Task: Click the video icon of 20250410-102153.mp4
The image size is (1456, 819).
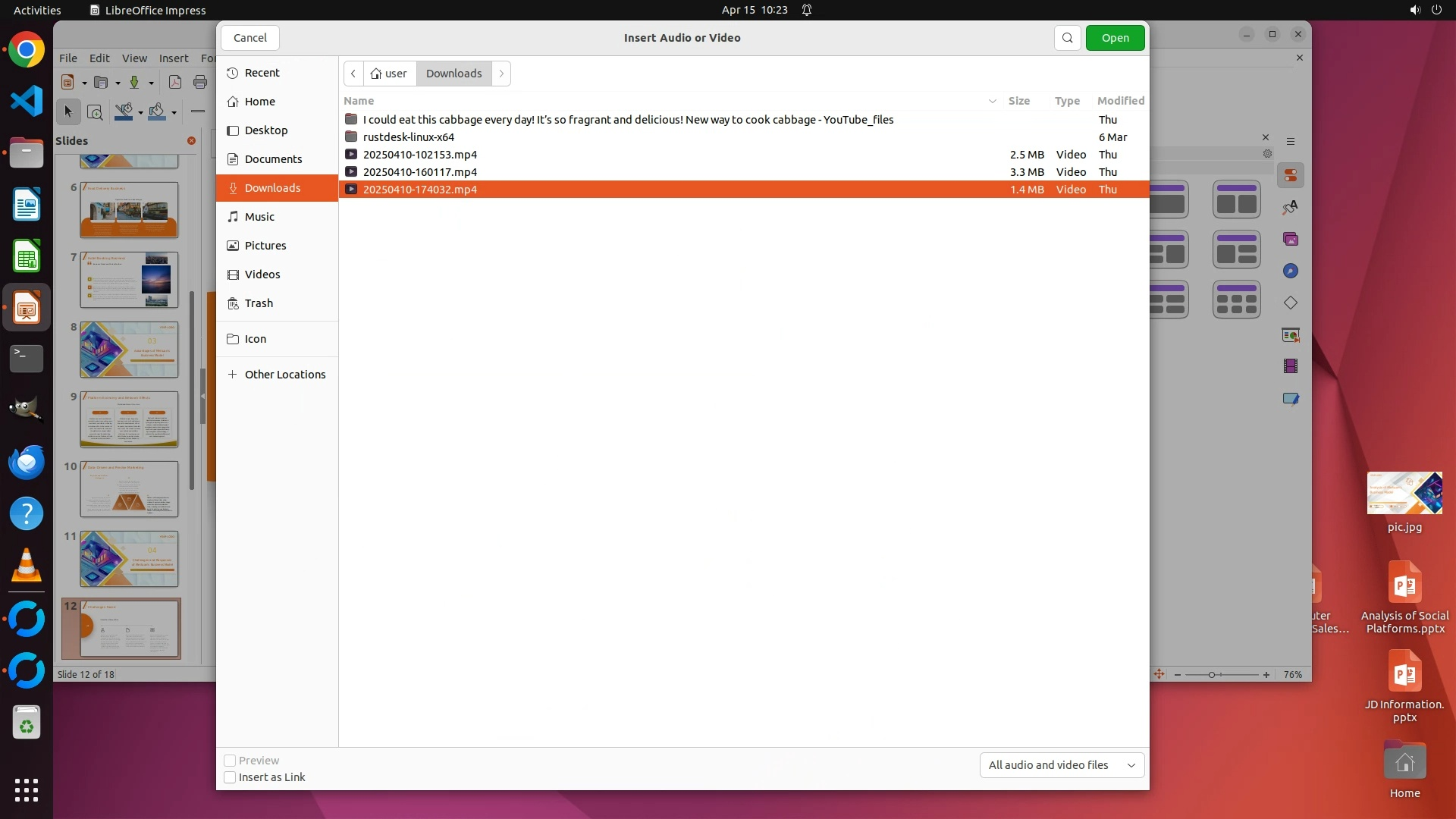Action: coord(351,155)
